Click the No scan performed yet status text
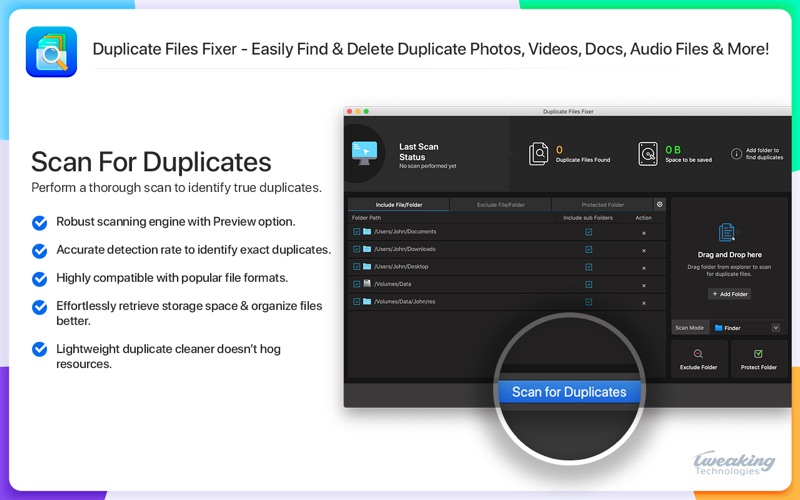This screenshot has width=800, height=500. pos(428,166)
